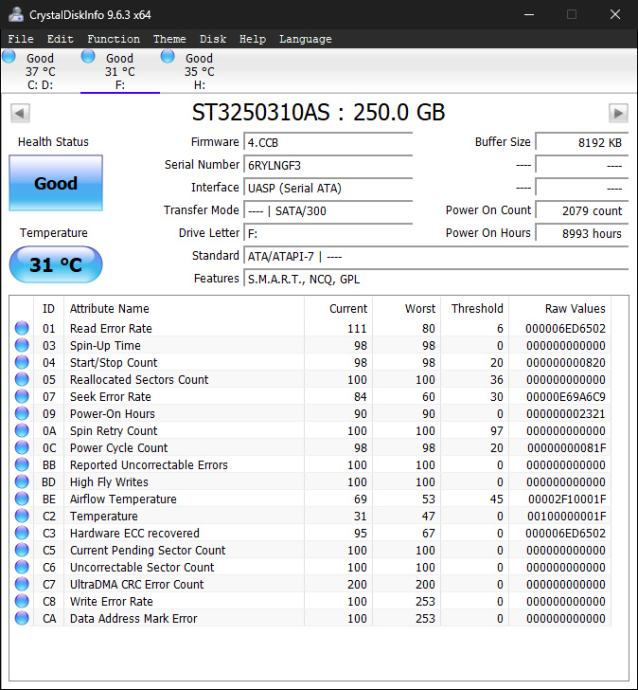Viewport: 638px width, 690px height.
Task: Select the High Fly Writes attribute name
Action: click(109, 482)
